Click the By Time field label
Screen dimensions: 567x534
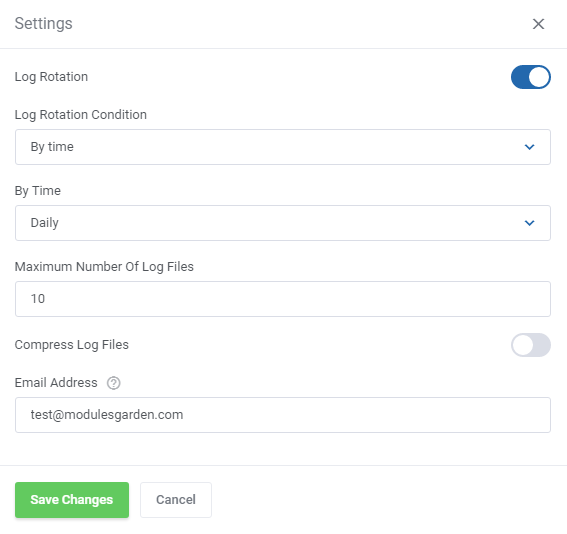[x=38, y=191]
